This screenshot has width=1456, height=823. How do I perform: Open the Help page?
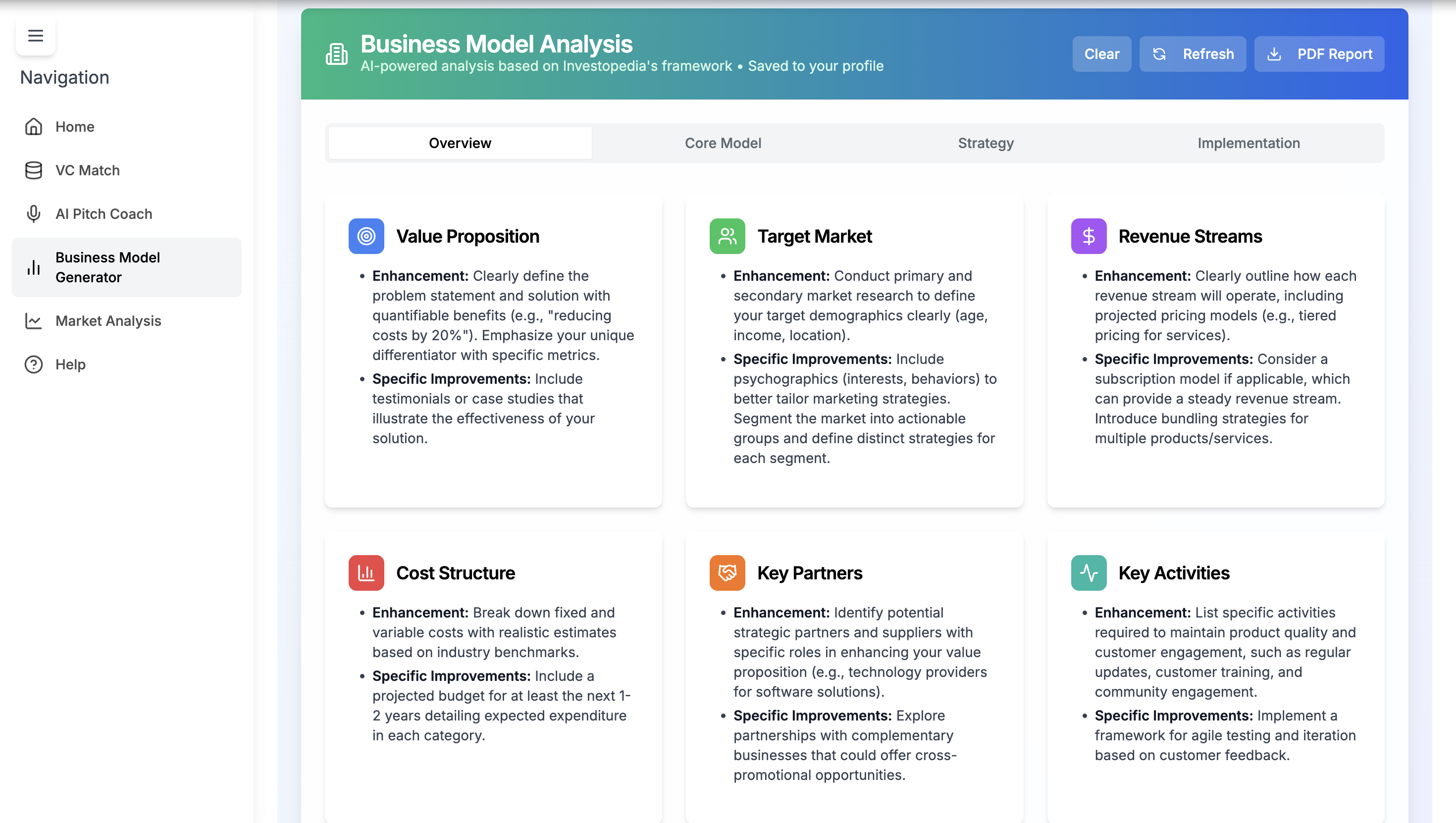pos(127,364)
